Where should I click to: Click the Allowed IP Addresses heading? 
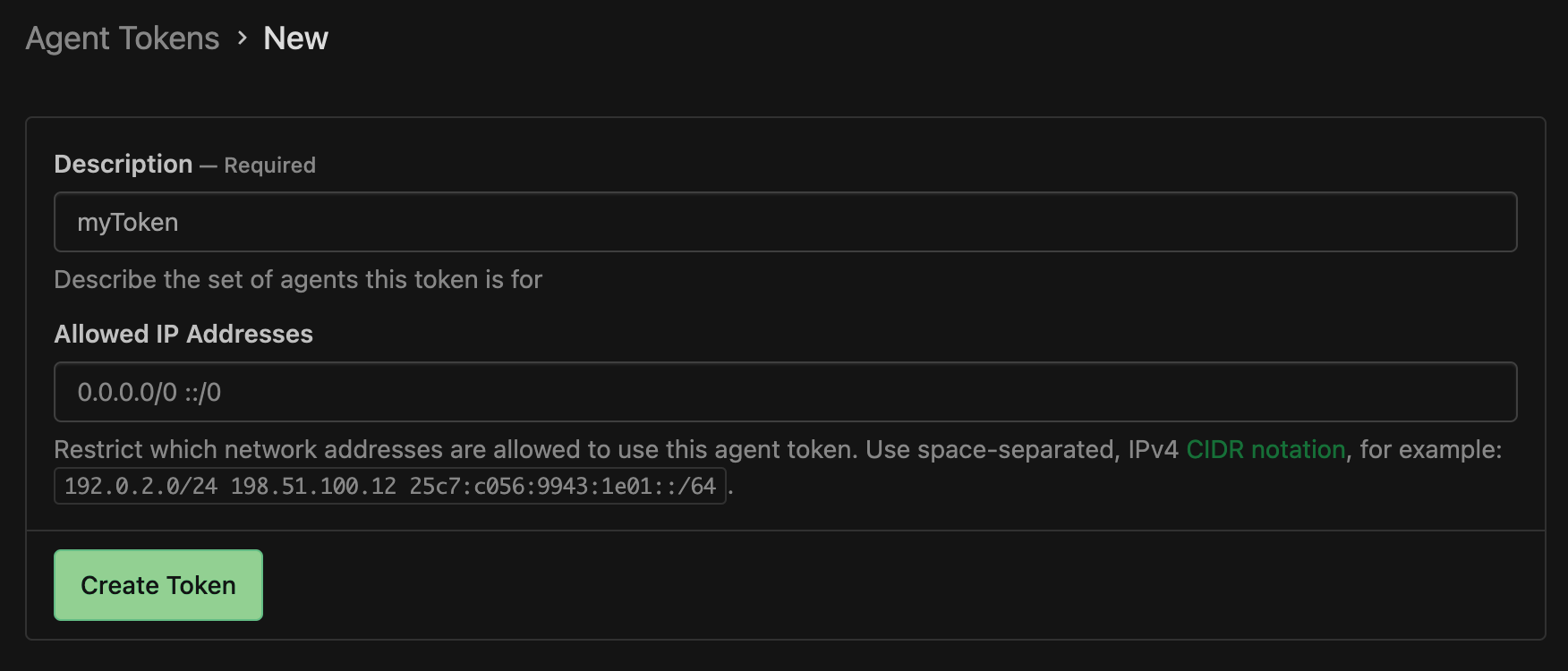click(x=183, y=334)
